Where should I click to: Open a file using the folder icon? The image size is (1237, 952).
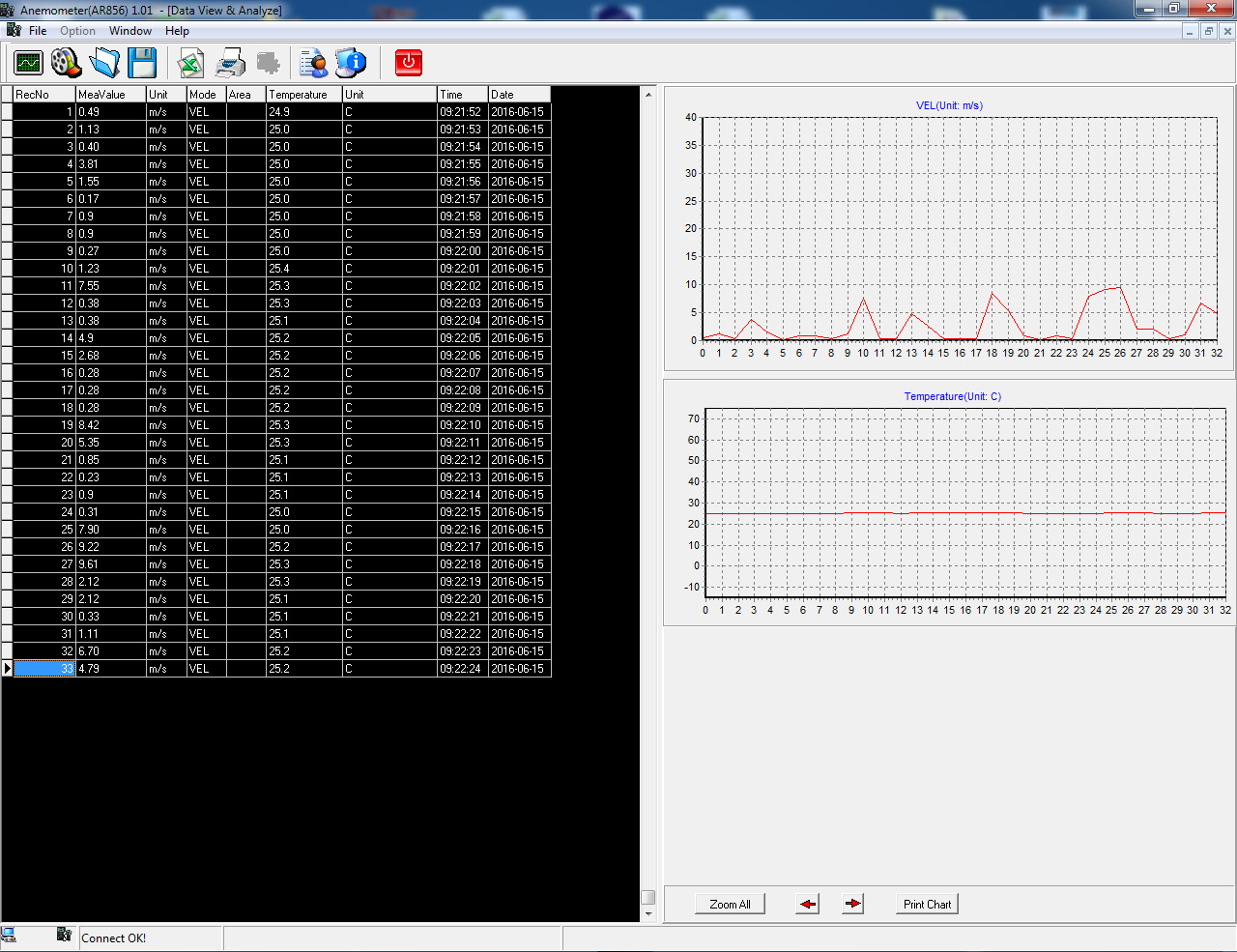point(104,64)
